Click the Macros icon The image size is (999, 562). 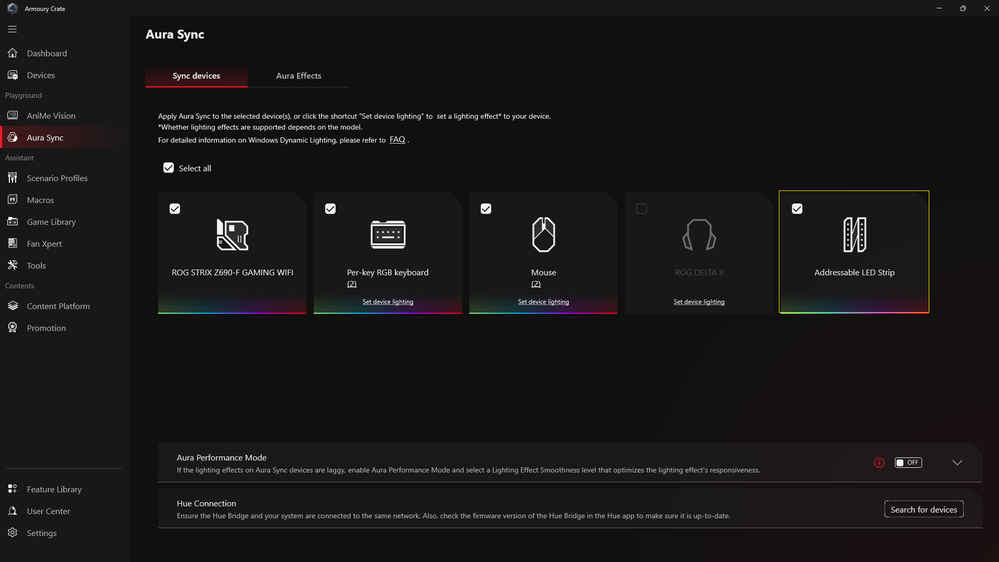pos(13,199)
